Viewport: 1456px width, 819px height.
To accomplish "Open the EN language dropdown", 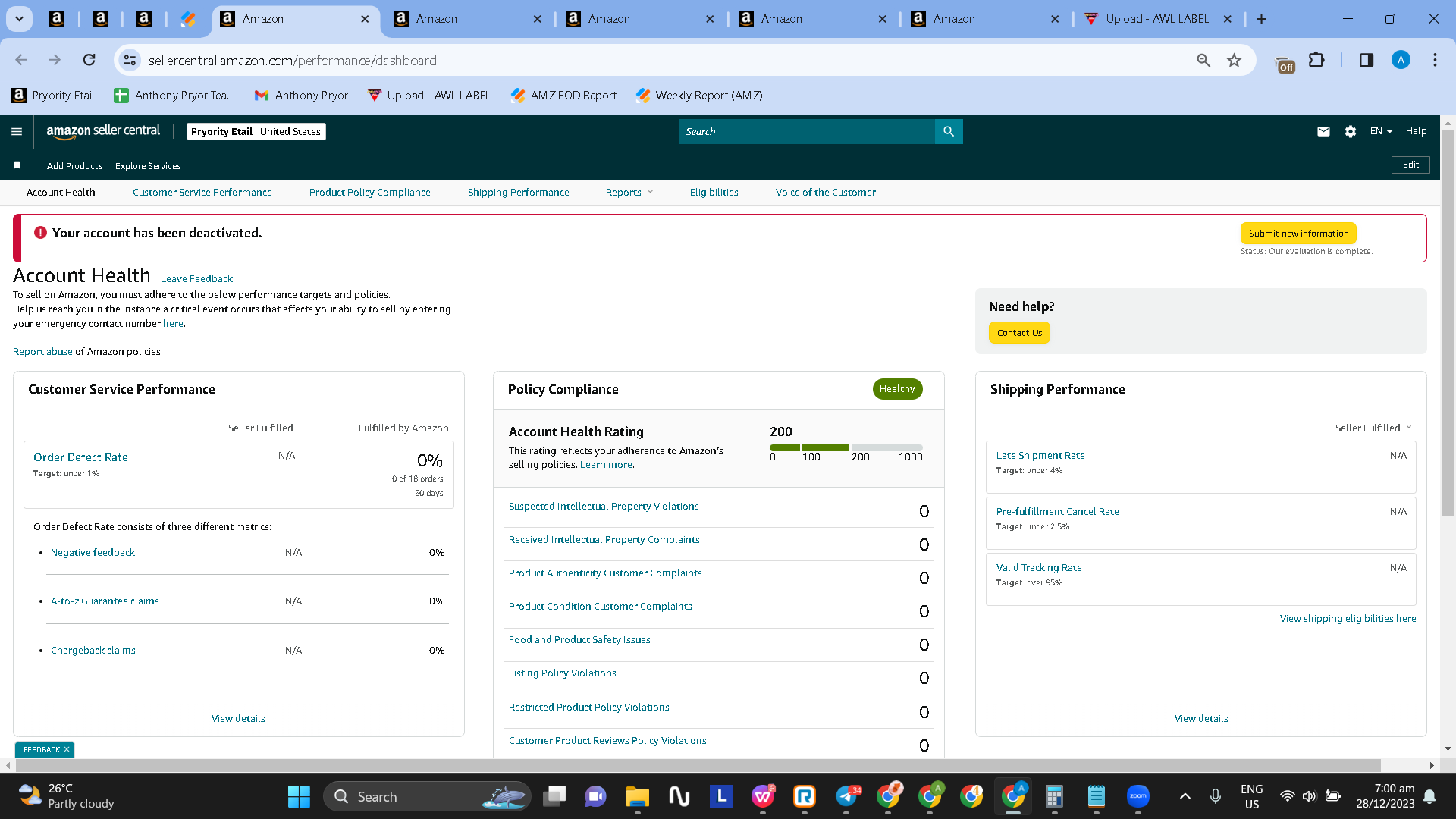I will (x=1381, y=131).
